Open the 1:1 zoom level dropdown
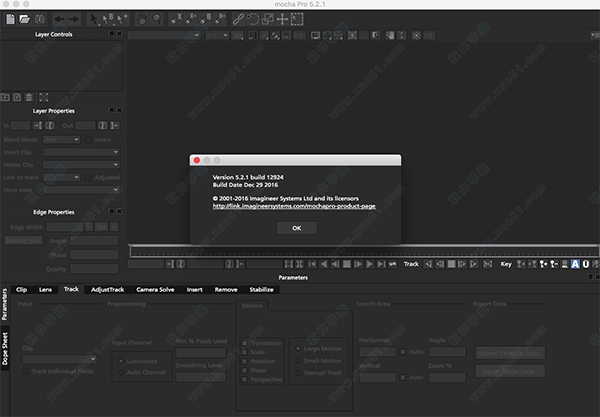The height and width of the screenshot is (417, 600). click(x=217, y=36)
